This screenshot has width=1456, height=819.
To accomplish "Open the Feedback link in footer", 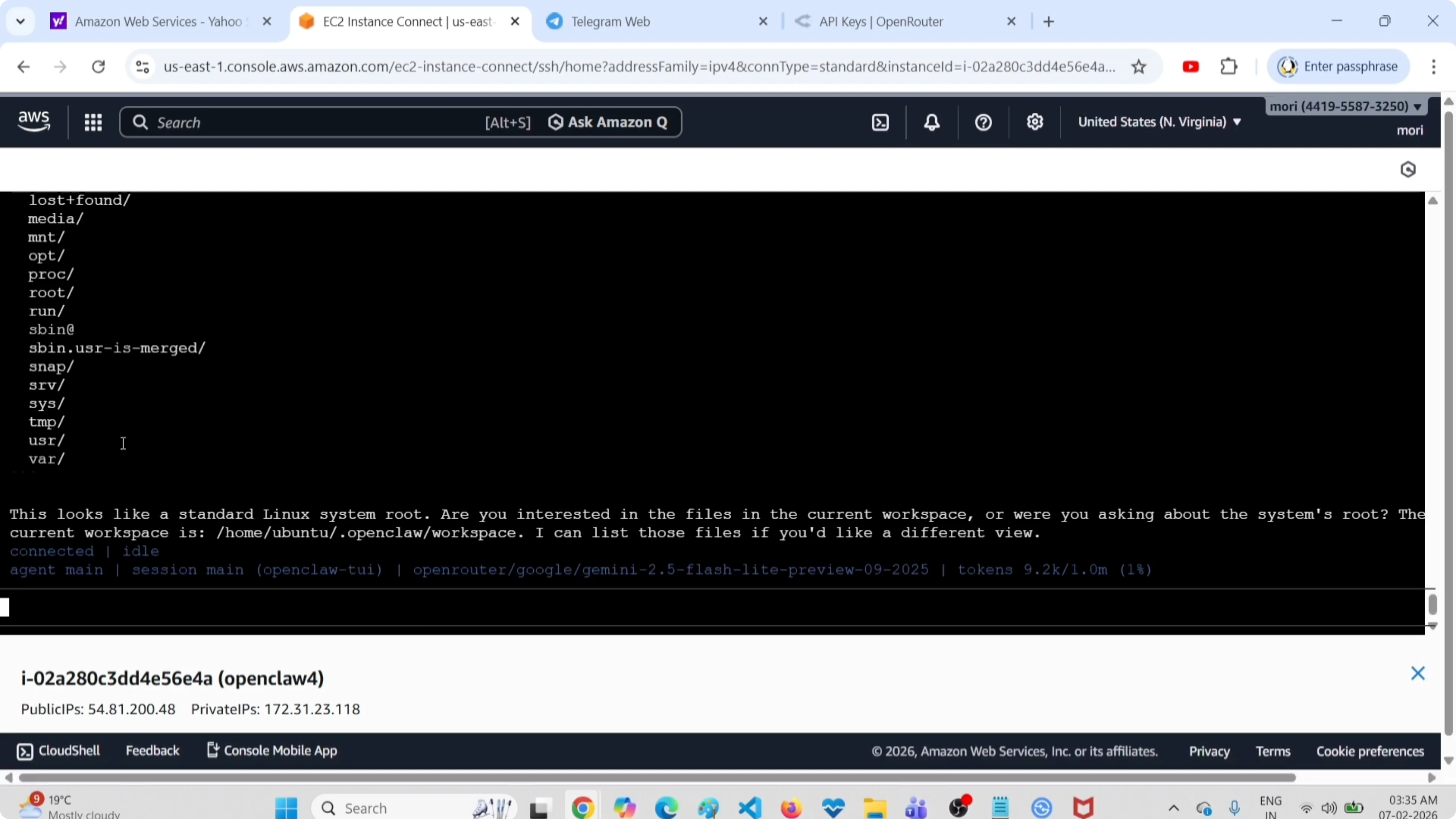I will 152,751.
